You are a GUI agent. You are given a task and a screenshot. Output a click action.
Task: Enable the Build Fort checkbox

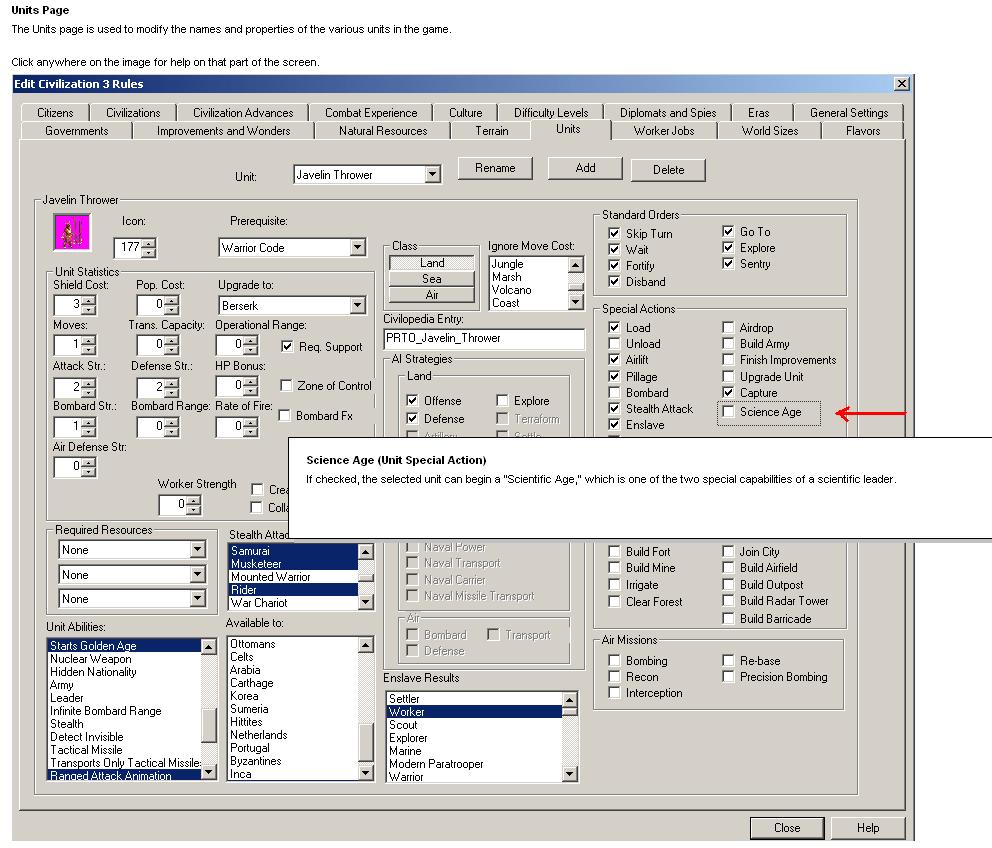point(614,551)
